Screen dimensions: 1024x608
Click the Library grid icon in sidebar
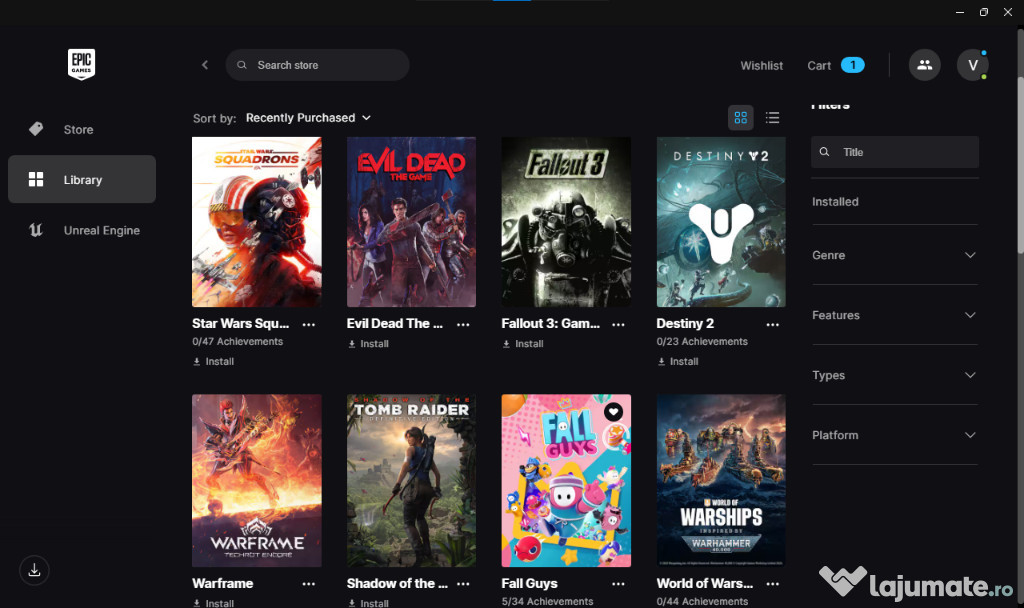click(x=36, y=179)
